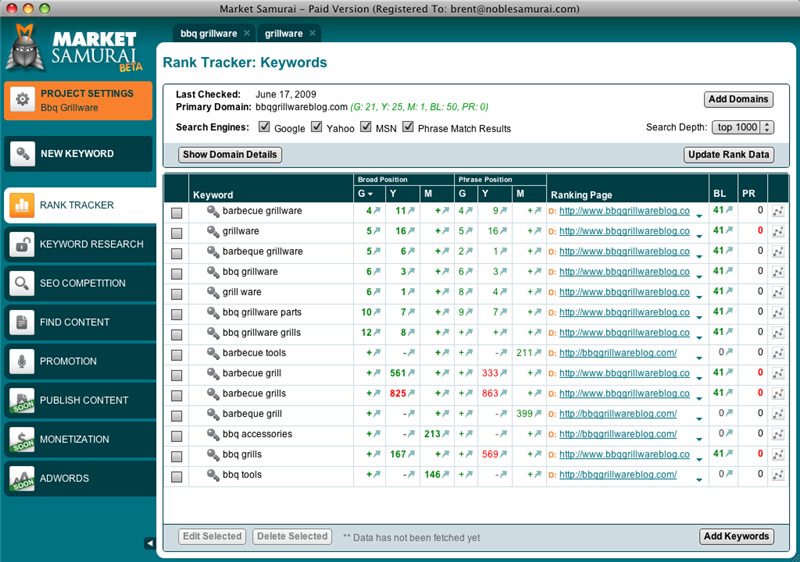Click the Add Keywords button
Screen dimensions: 800x562
(736, 536)
